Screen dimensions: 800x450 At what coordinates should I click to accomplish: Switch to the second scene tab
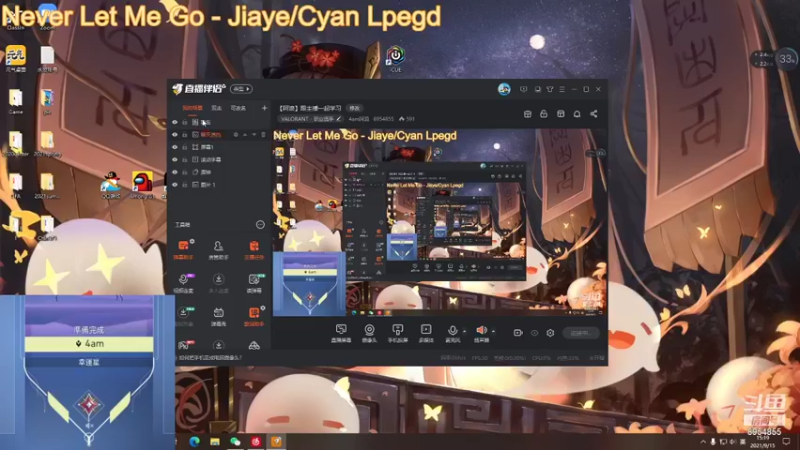(217, 108)
